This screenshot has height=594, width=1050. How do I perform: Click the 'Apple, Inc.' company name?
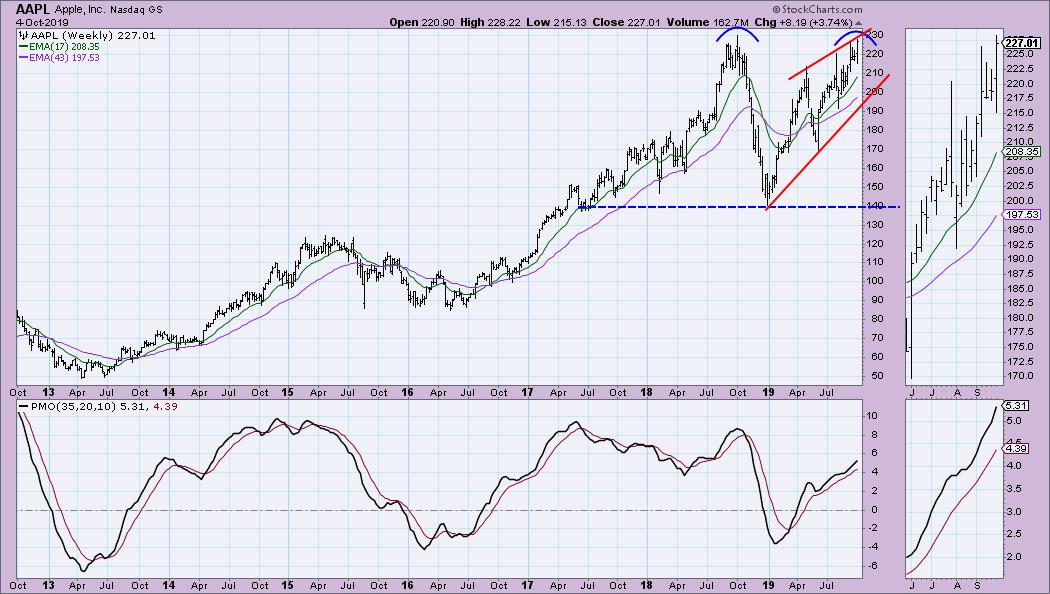(79, 10)
